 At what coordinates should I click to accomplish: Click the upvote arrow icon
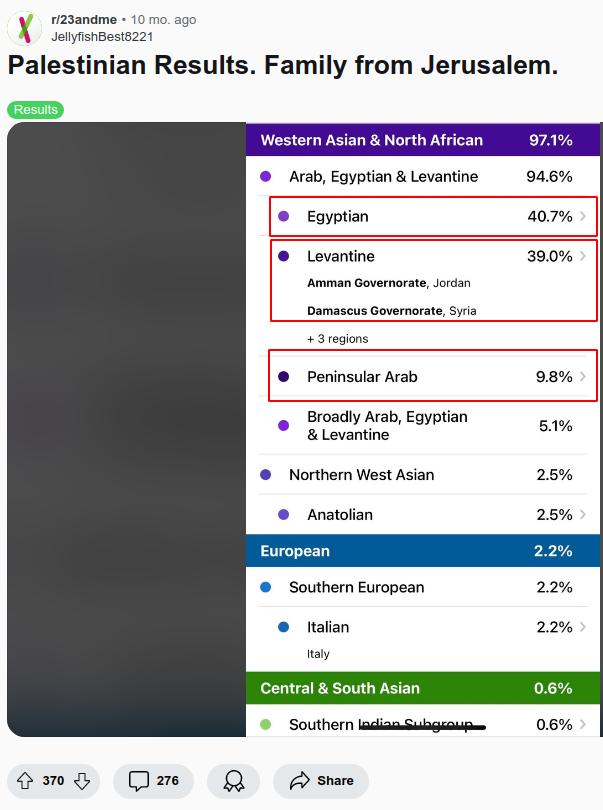point(26,781)
